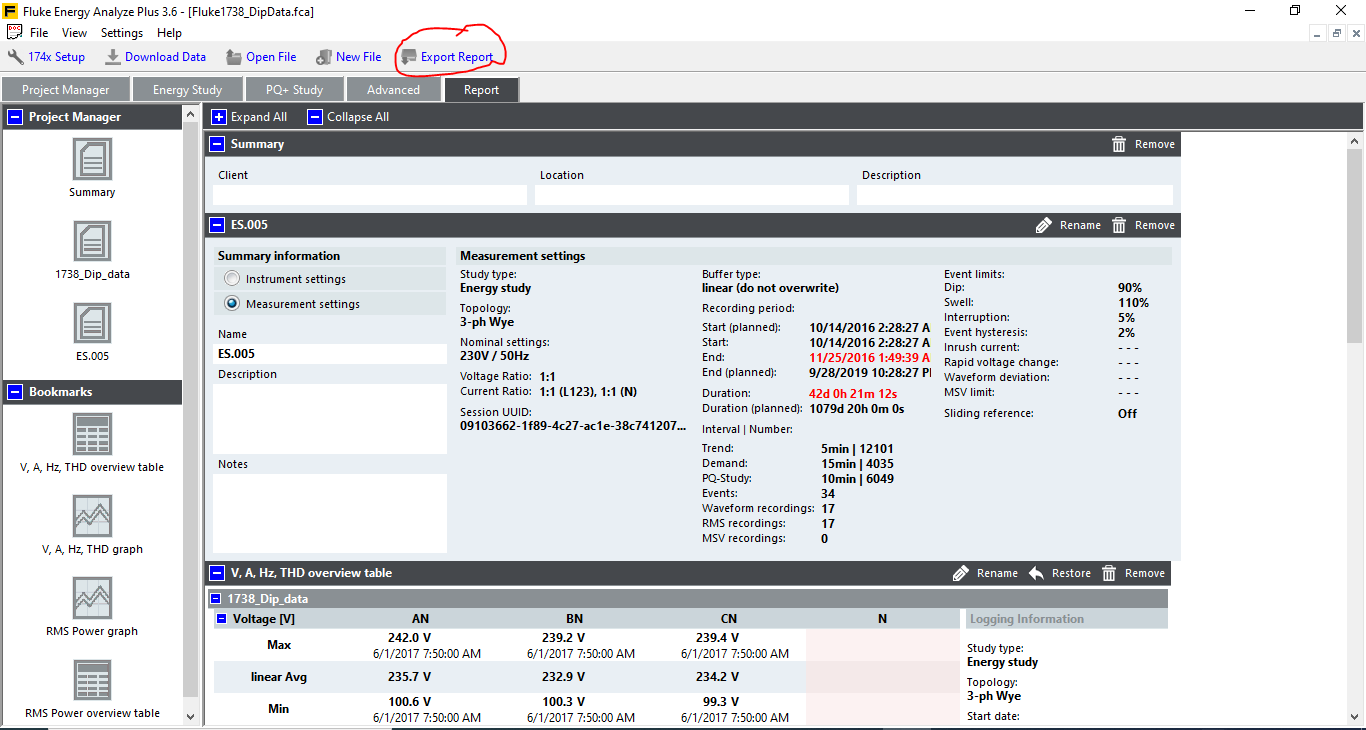Click Open File in the toolbar
1366x730 pixels.
261,57
